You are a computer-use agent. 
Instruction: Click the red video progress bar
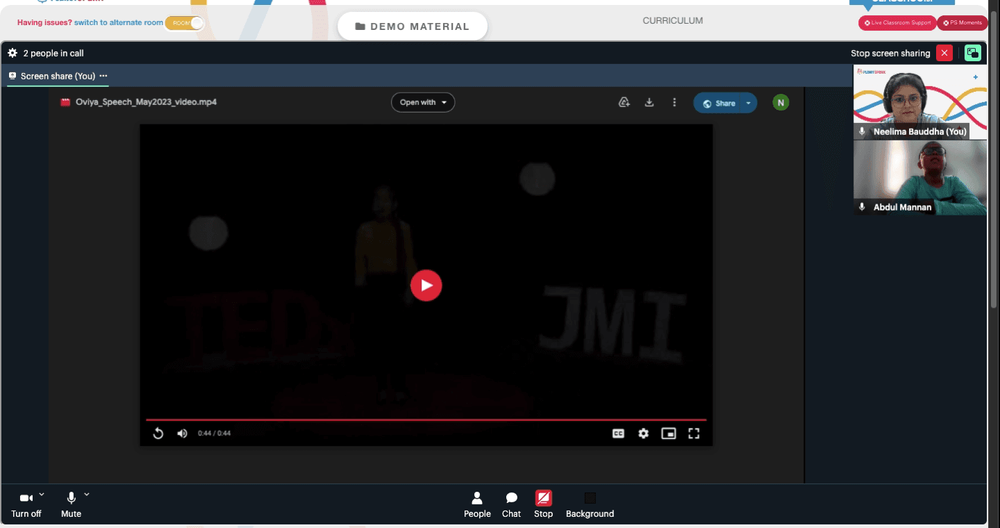click(x=426, y=420)
